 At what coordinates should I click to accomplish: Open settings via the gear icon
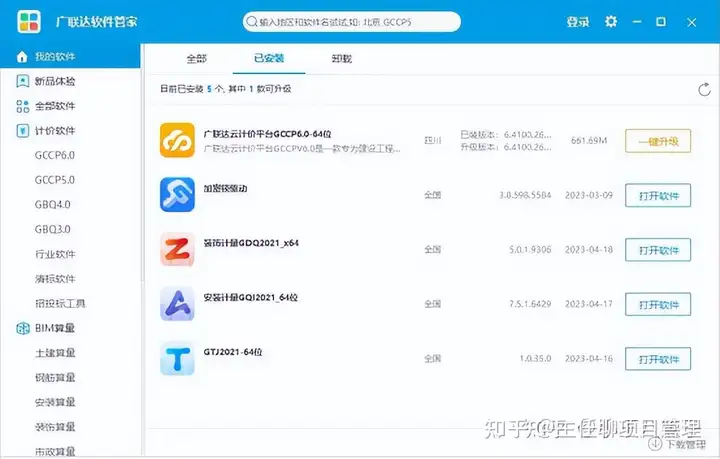coord(611,21)
